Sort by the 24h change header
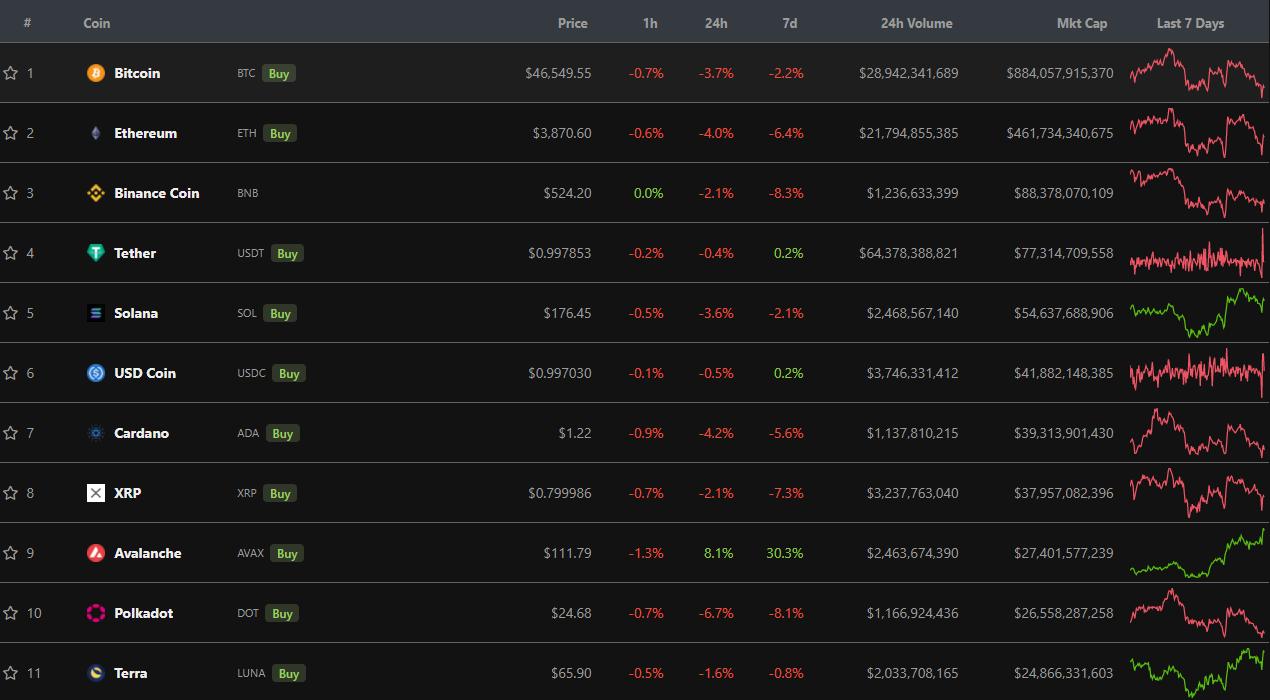Viewport: 1270px width, 700px height. click(716, 23)
